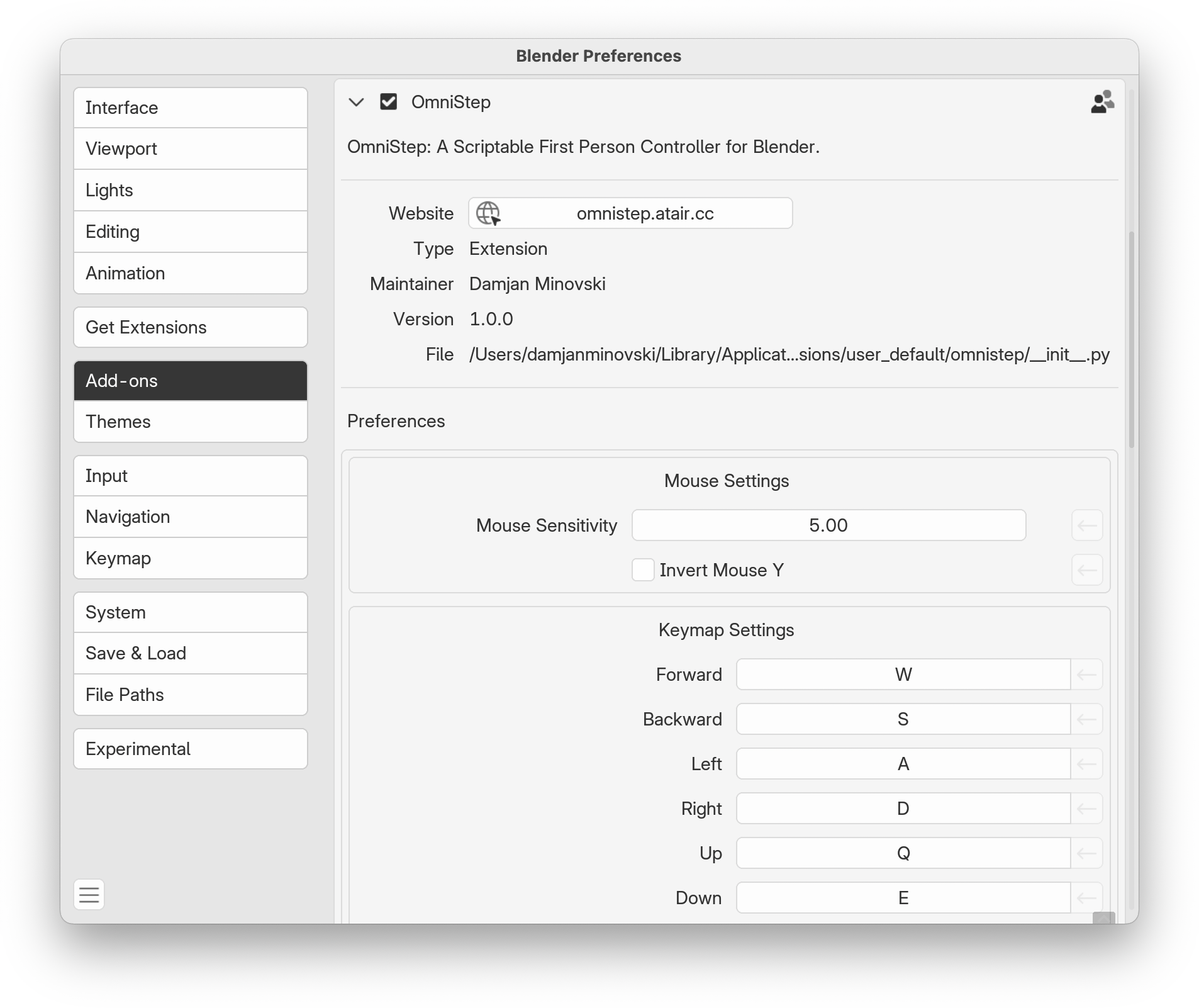The image size is (1199, 1008).
Task: Switch to Input preferences
Action: coord(191,476)
